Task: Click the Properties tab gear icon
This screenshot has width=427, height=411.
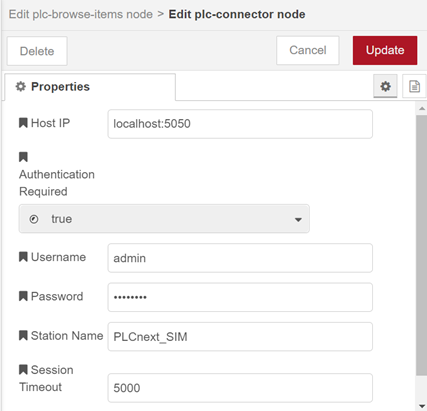Action: 21,87
